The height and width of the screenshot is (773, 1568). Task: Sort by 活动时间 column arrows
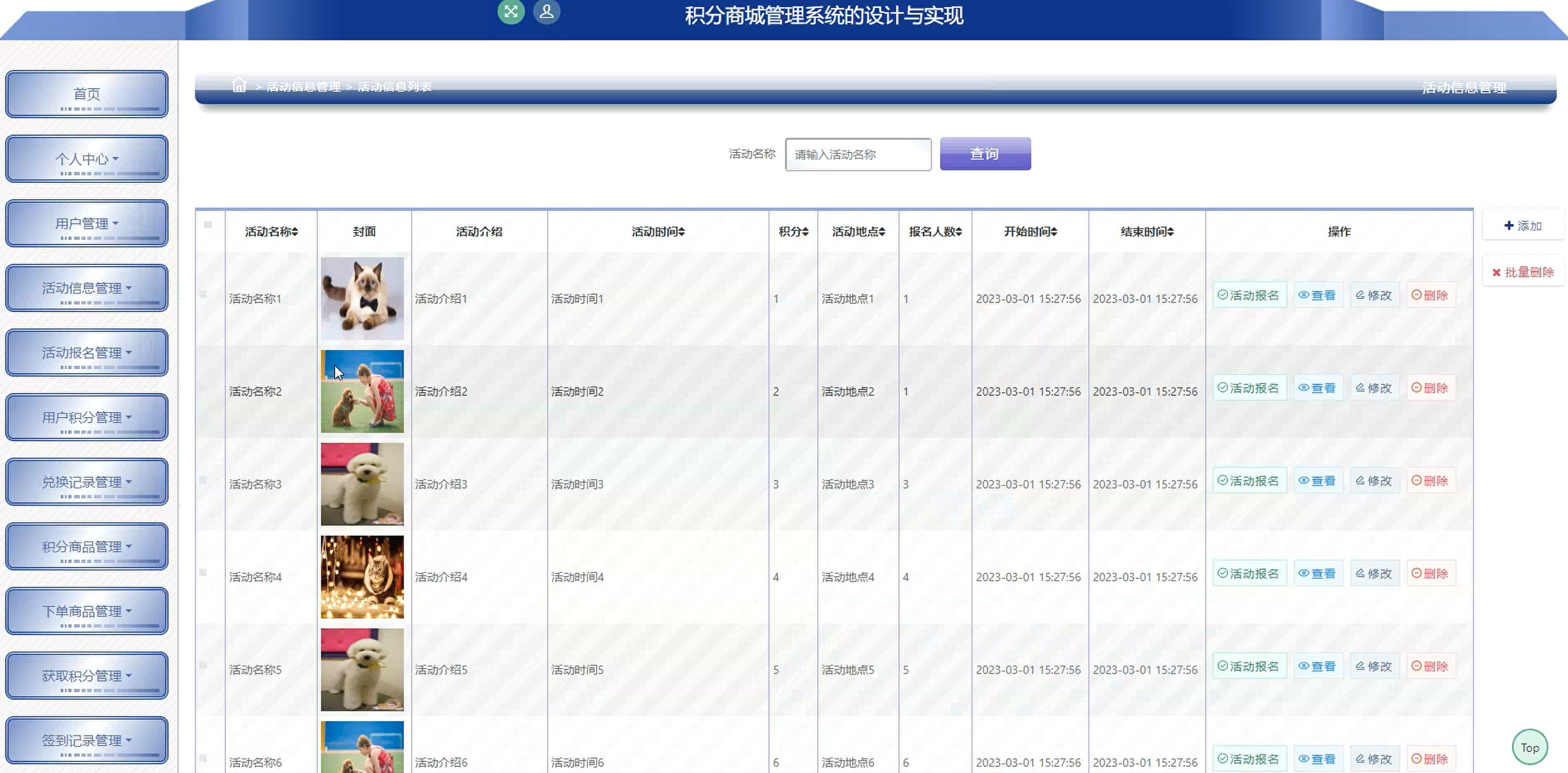click(x=682, y=232)
